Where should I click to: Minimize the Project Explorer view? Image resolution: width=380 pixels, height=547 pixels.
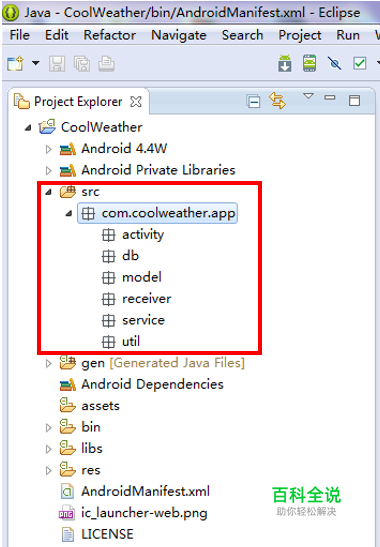[330, 97]
